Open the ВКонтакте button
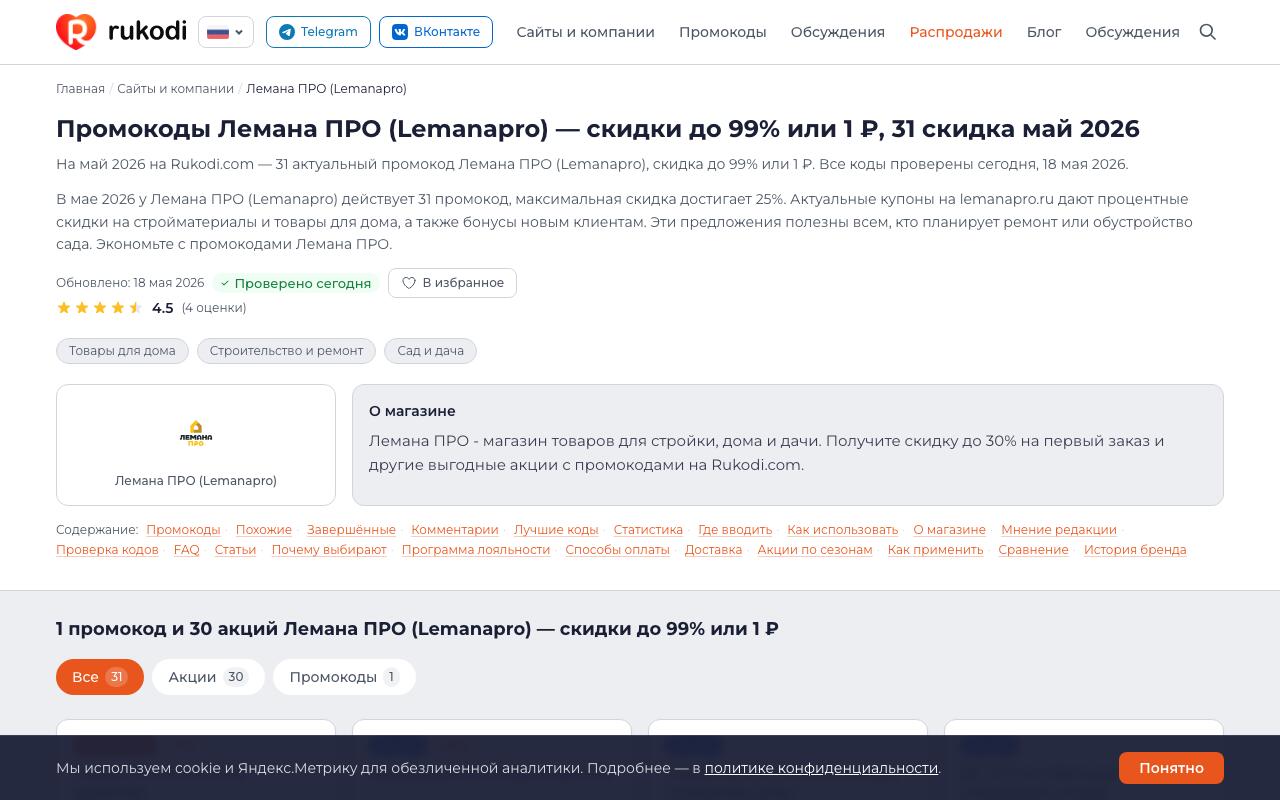Viewport: 1280px width, 800px height. (x=436, y=32)
